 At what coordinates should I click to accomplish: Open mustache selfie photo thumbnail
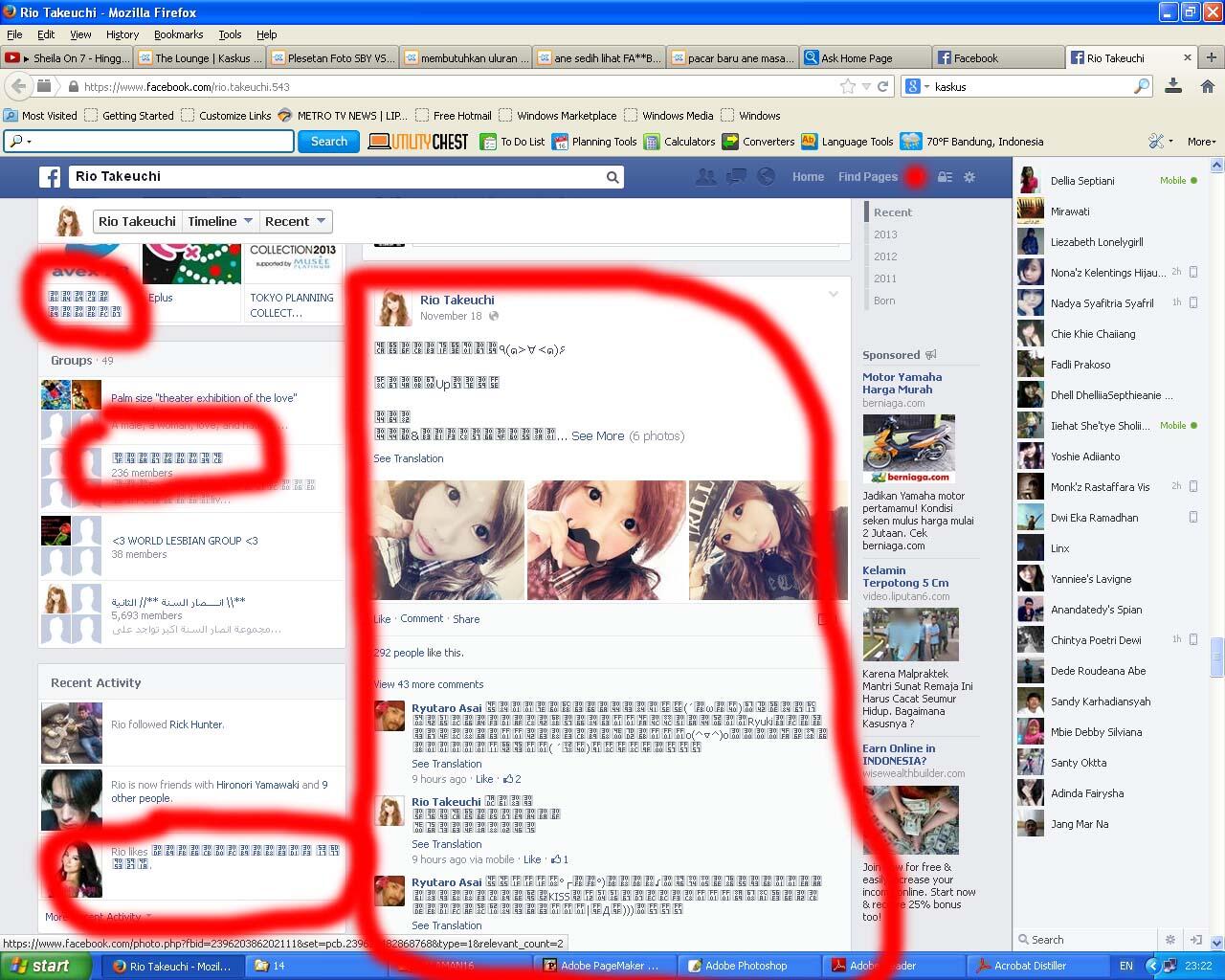(607, 541)
